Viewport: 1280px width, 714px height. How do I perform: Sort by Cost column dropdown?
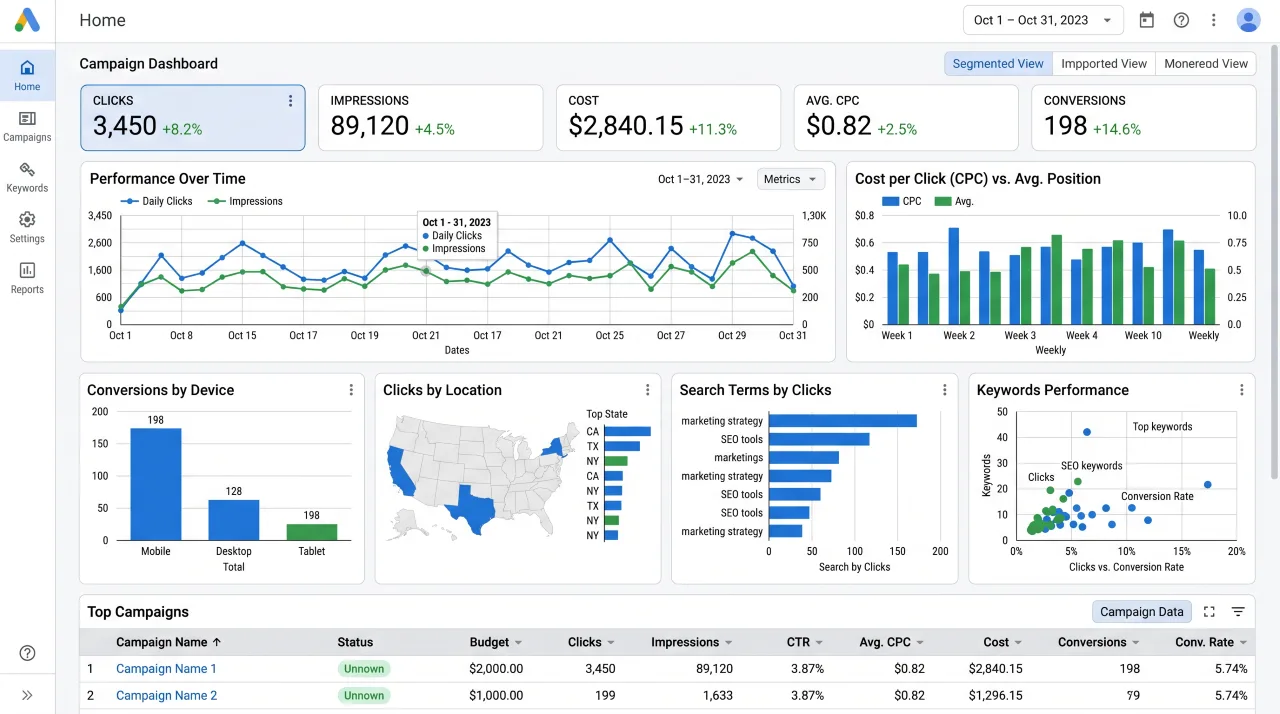[x=1018, y=643]
